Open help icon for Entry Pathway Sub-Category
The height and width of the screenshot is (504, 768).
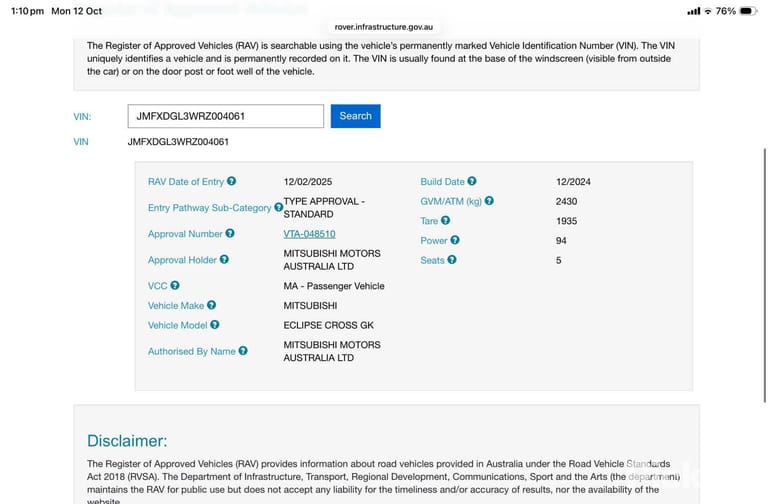coord(278,207)
